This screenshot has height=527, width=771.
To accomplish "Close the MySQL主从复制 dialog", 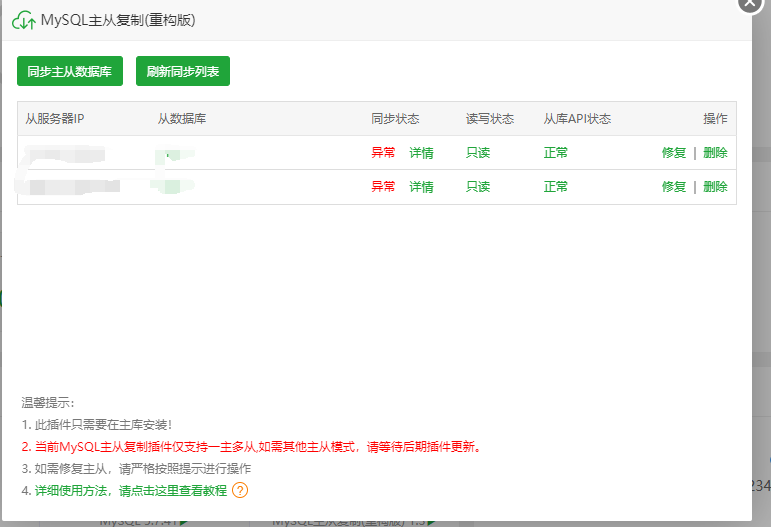I will [751, 3].
